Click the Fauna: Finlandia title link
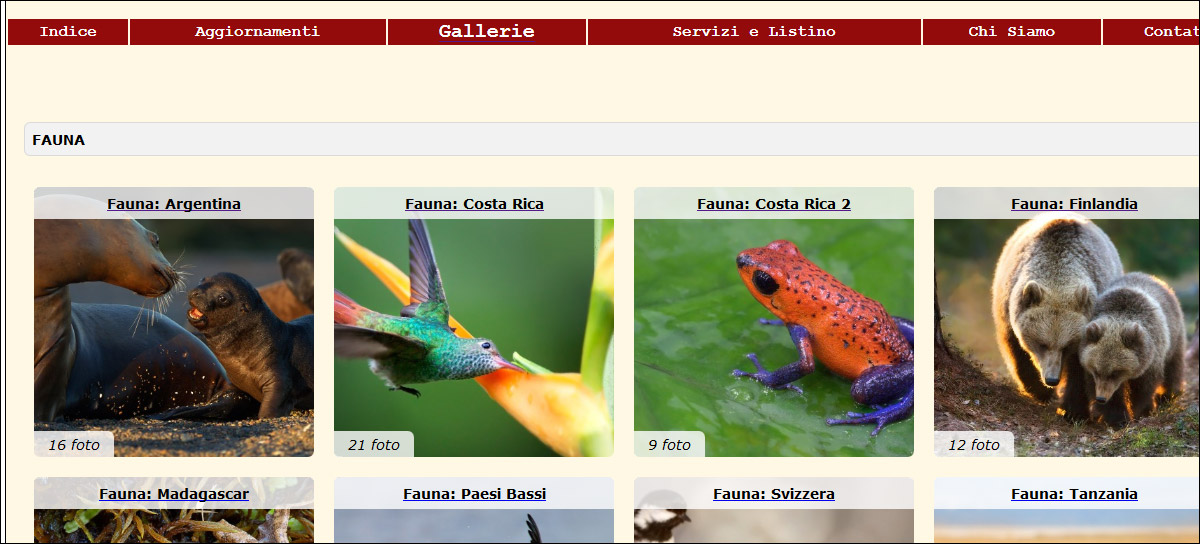This screenshot has height=544, width=1200. [1074, 204]
